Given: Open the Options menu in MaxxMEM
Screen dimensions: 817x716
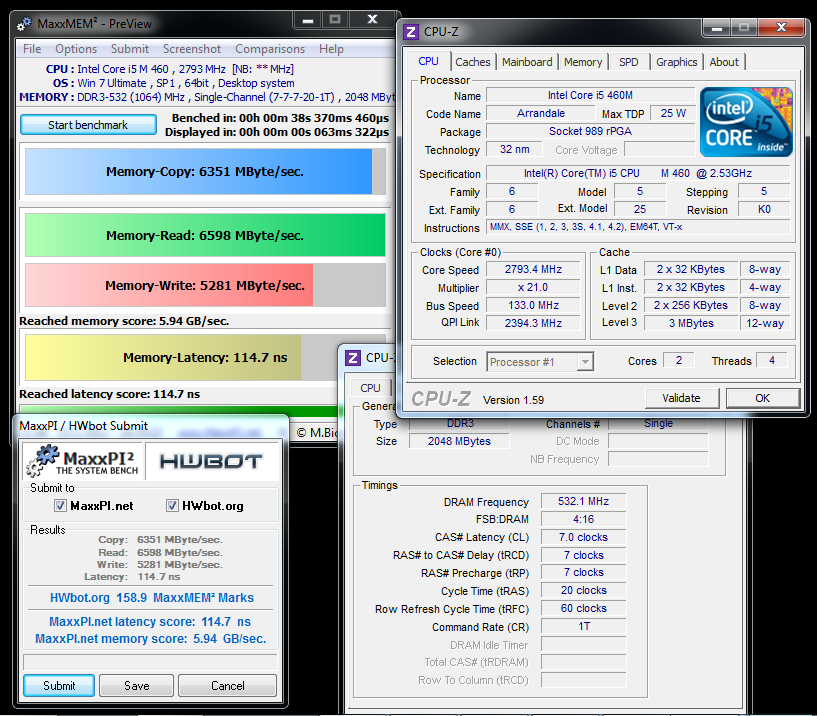Looking at the screenshot, I should pos(76,49).
